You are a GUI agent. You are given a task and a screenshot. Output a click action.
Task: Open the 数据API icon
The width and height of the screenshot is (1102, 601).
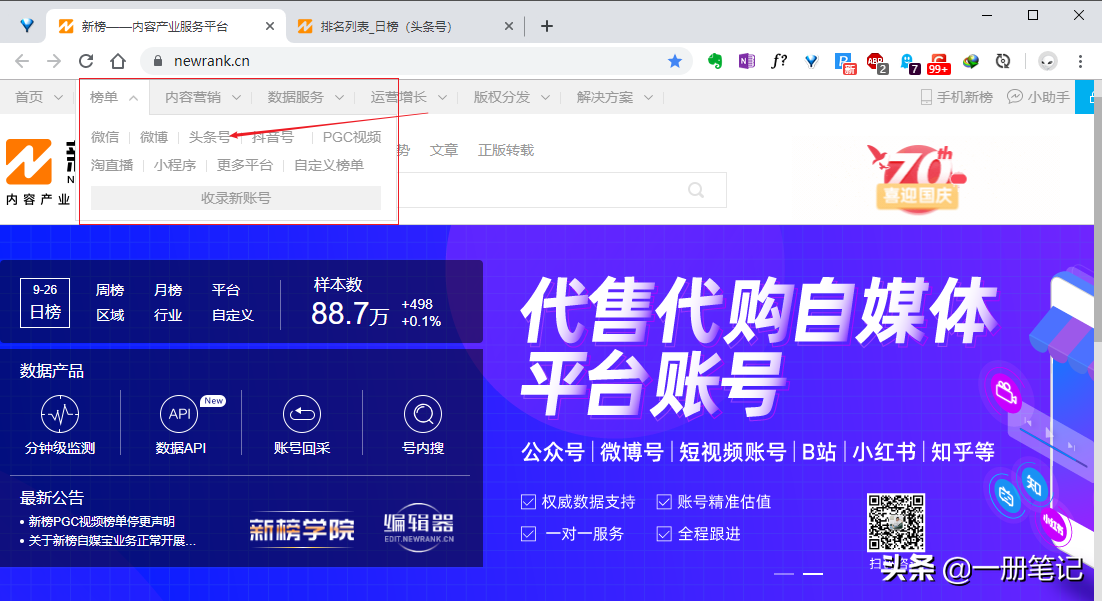[x=179, y=413]
